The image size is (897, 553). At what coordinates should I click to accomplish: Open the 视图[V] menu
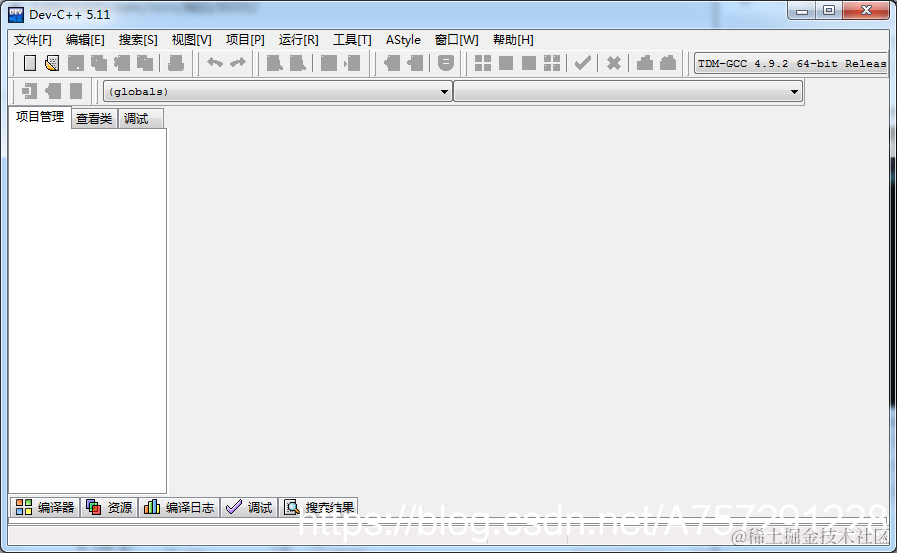click(192, 40)
